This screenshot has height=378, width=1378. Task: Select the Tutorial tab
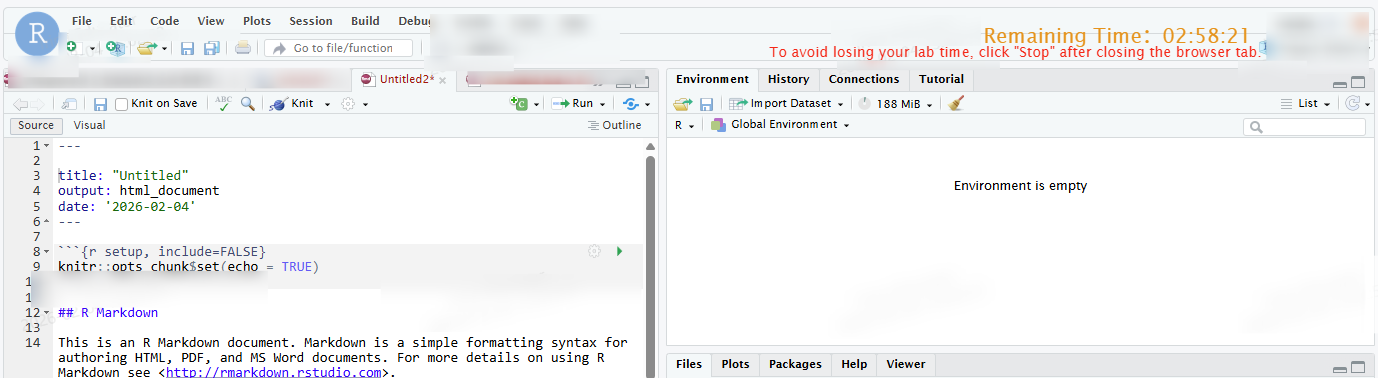pos(941,80)
